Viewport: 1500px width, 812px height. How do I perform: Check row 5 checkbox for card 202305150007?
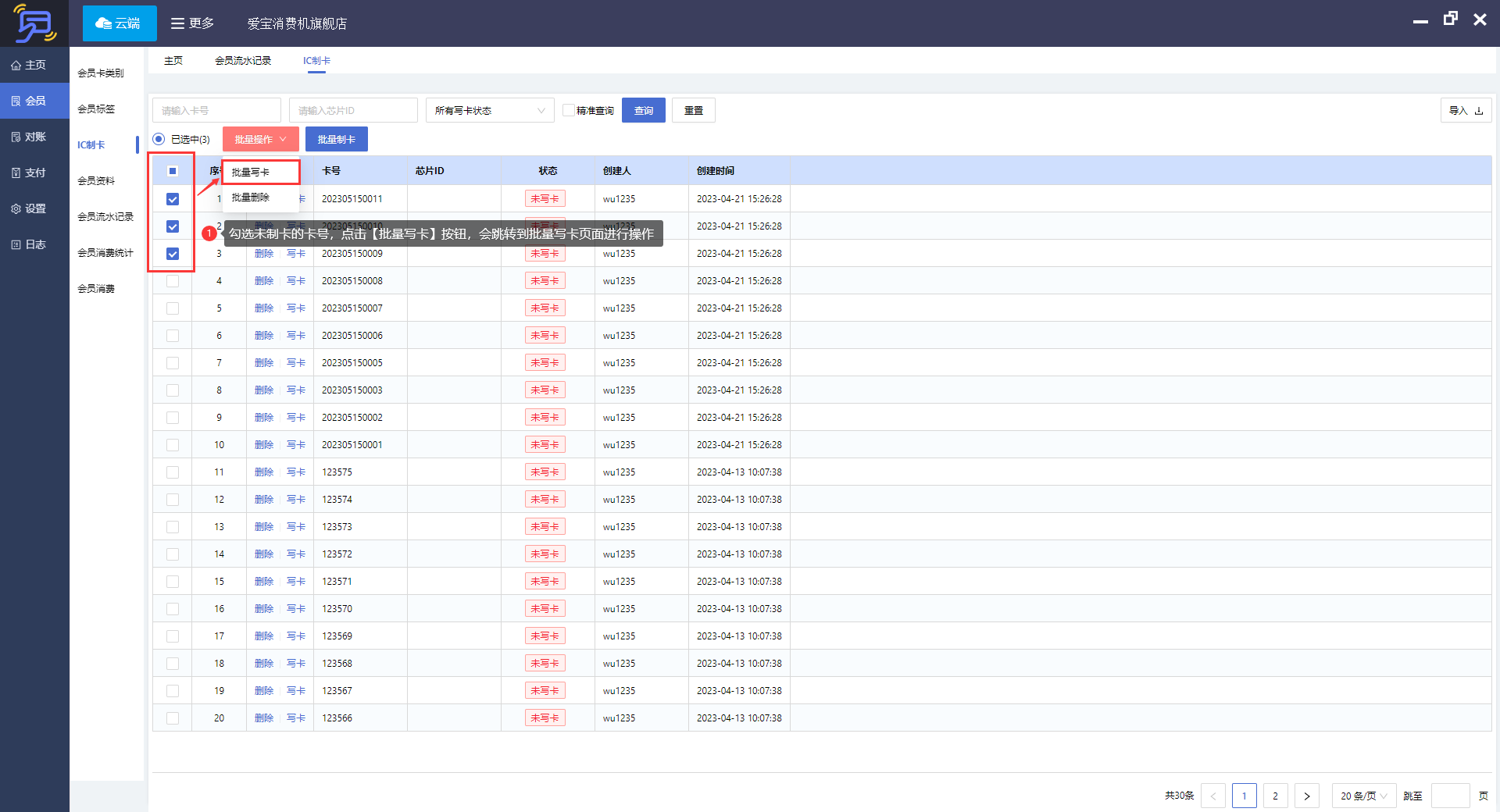click(x=173, y=308)
